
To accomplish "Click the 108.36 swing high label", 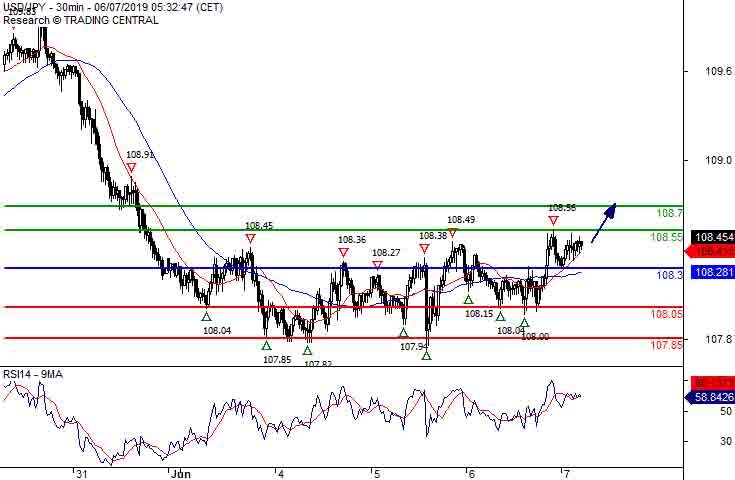I will 352,240.
